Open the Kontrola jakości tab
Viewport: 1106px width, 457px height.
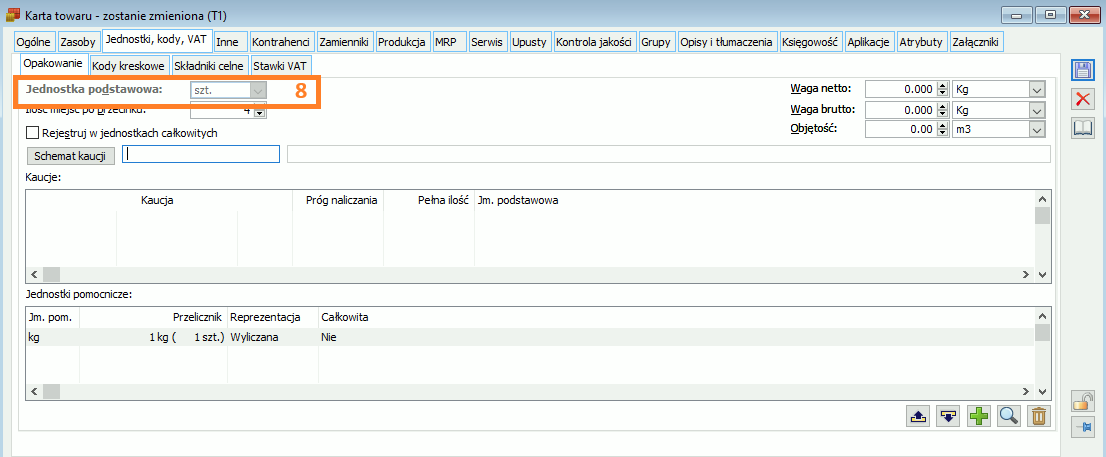pos(593,42)
